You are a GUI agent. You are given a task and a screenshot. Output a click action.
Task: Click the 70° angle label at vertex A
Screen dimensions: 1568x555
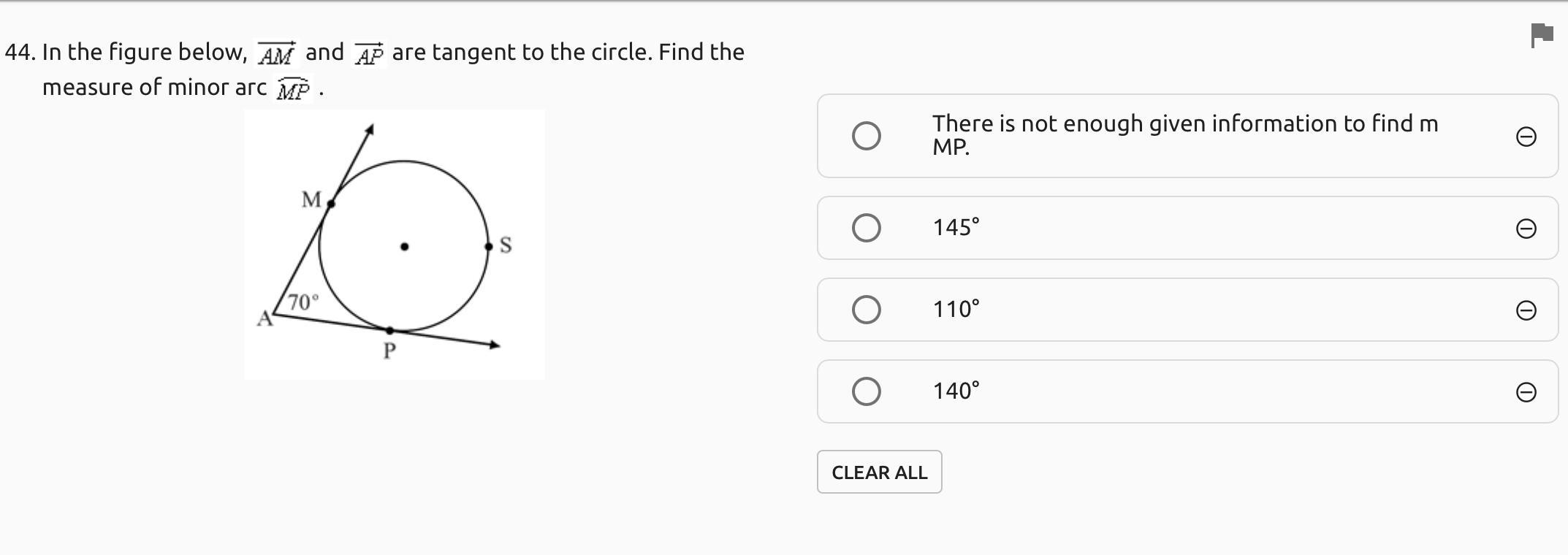pyautogui.click(x=302, y=302)
